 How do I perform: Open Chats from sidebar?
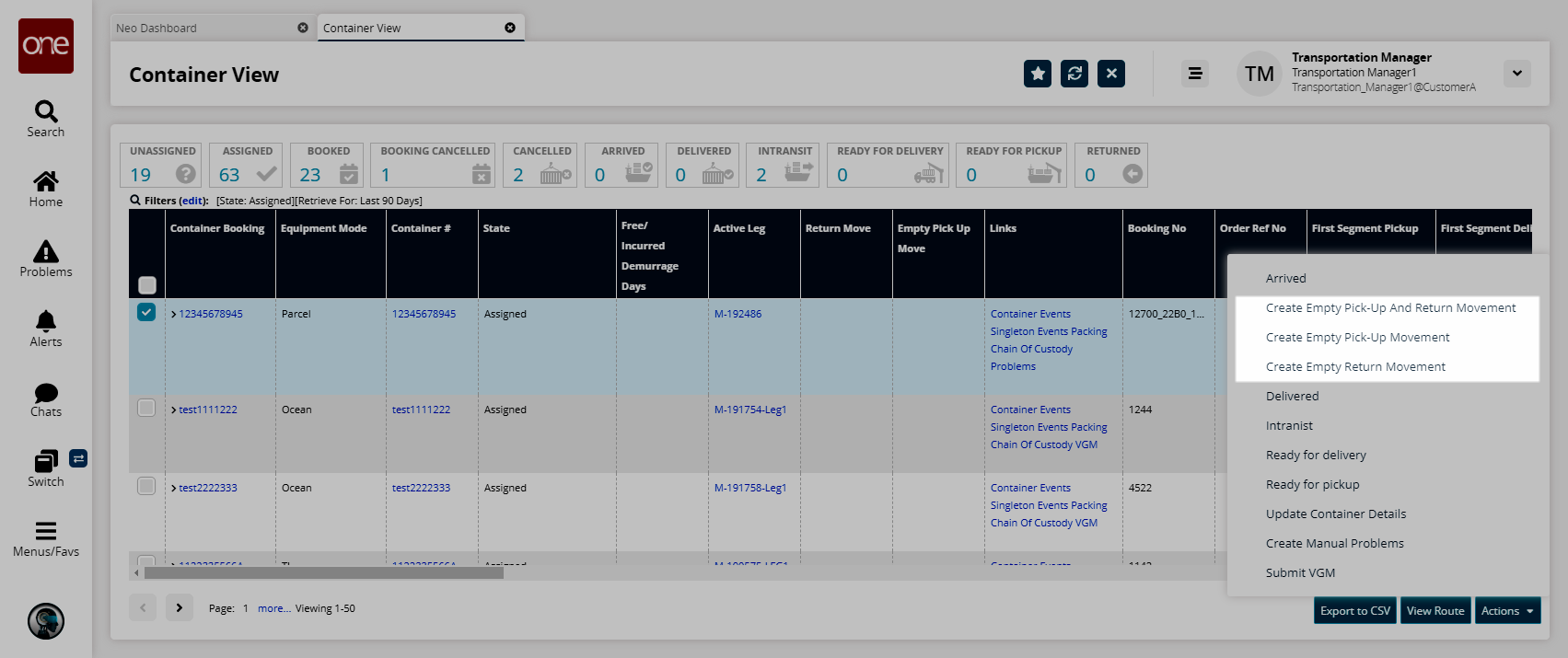point(46,398)
